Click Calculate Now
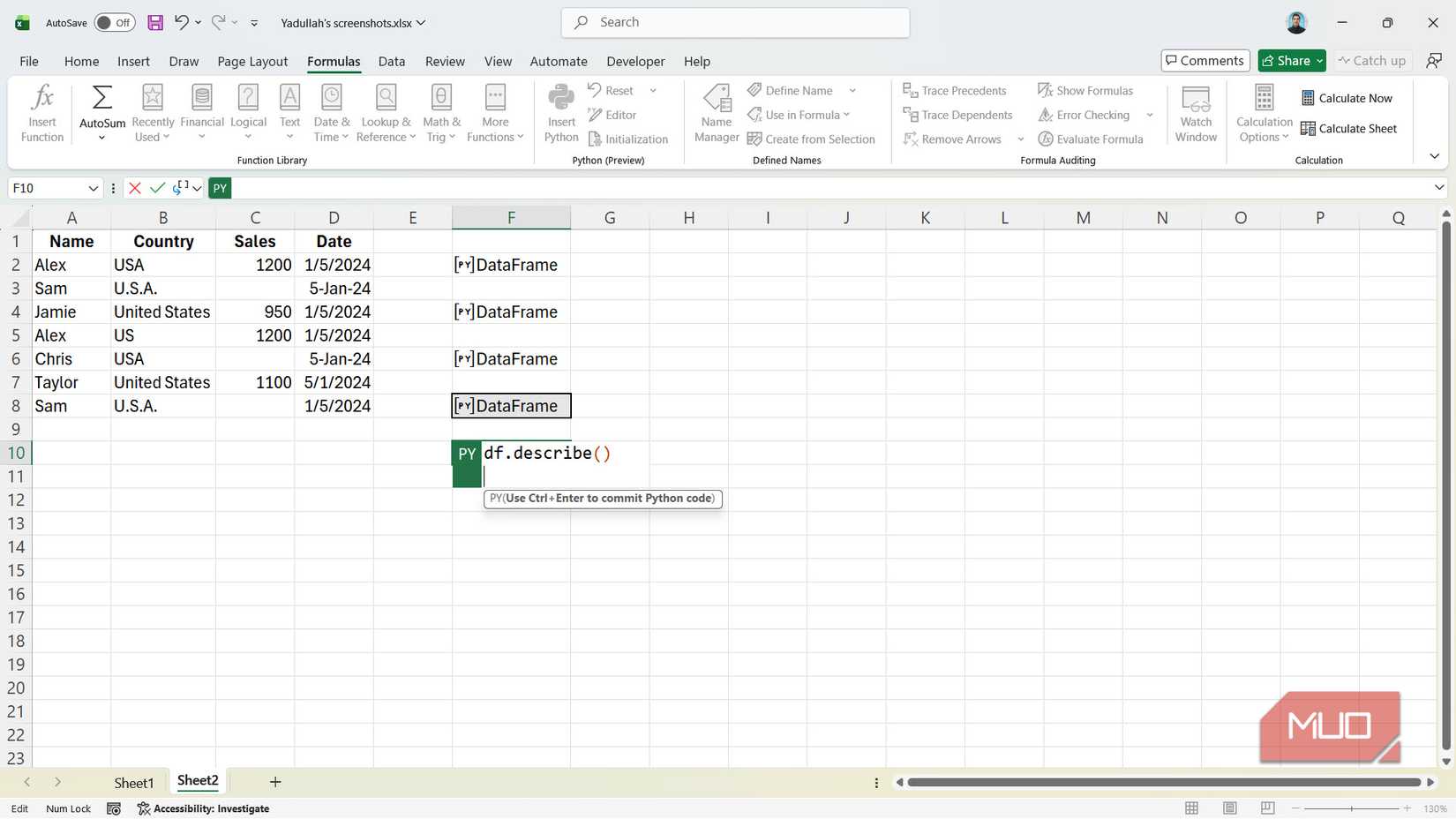The width and height of the screenshot is (1456, 819). [x=1347, y=98]
